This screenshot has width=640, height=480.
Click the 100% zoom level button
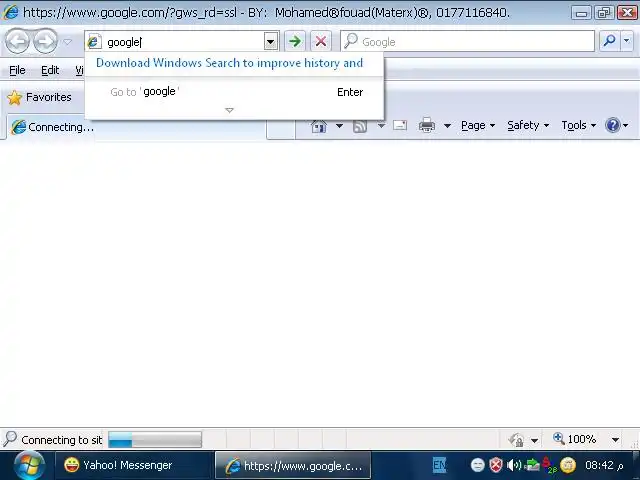(x=575, y=439)
